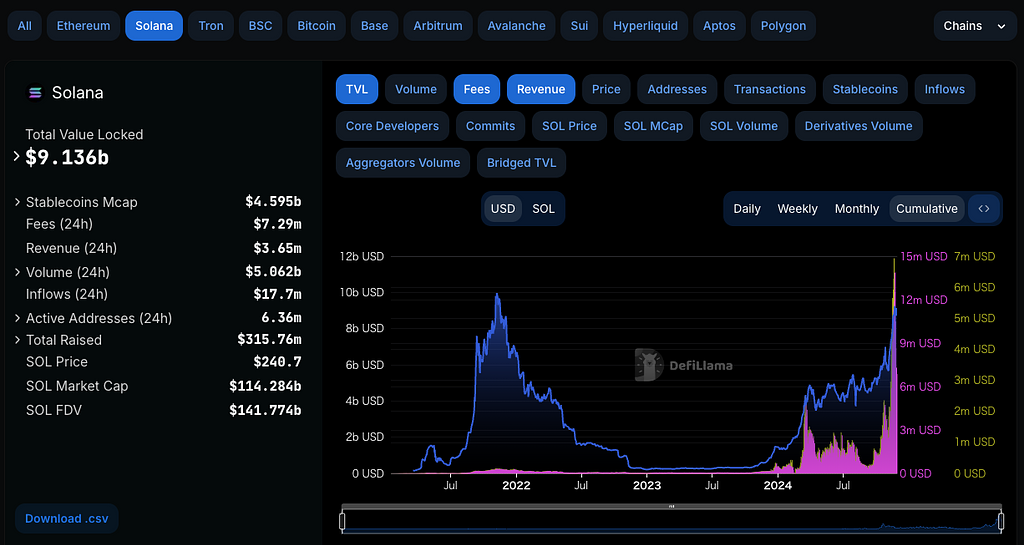Click the Chains dropdown chevron arrow
Viewport: 1024px width, 545px height.
1001,26
